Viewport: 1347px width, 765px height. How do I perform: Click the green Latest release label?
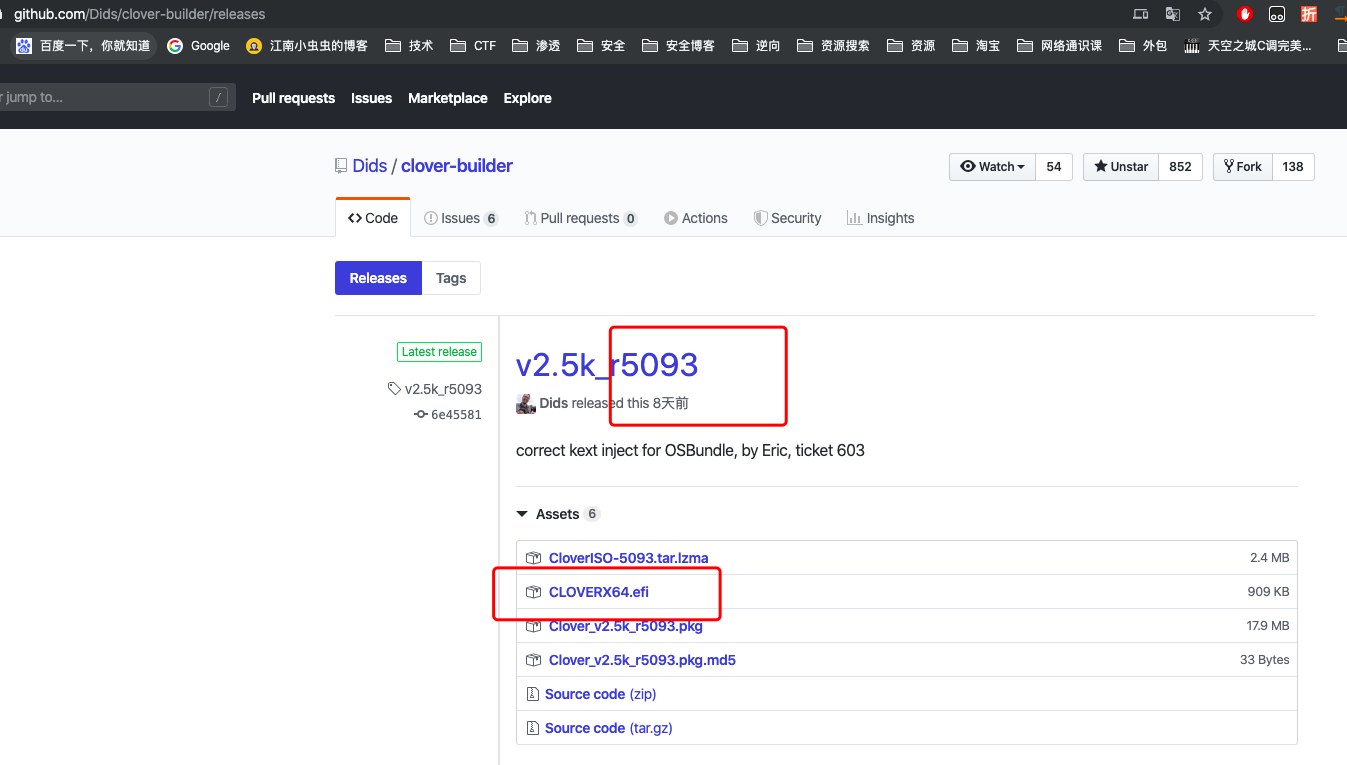pyautogui.click(x=439, y=352)
